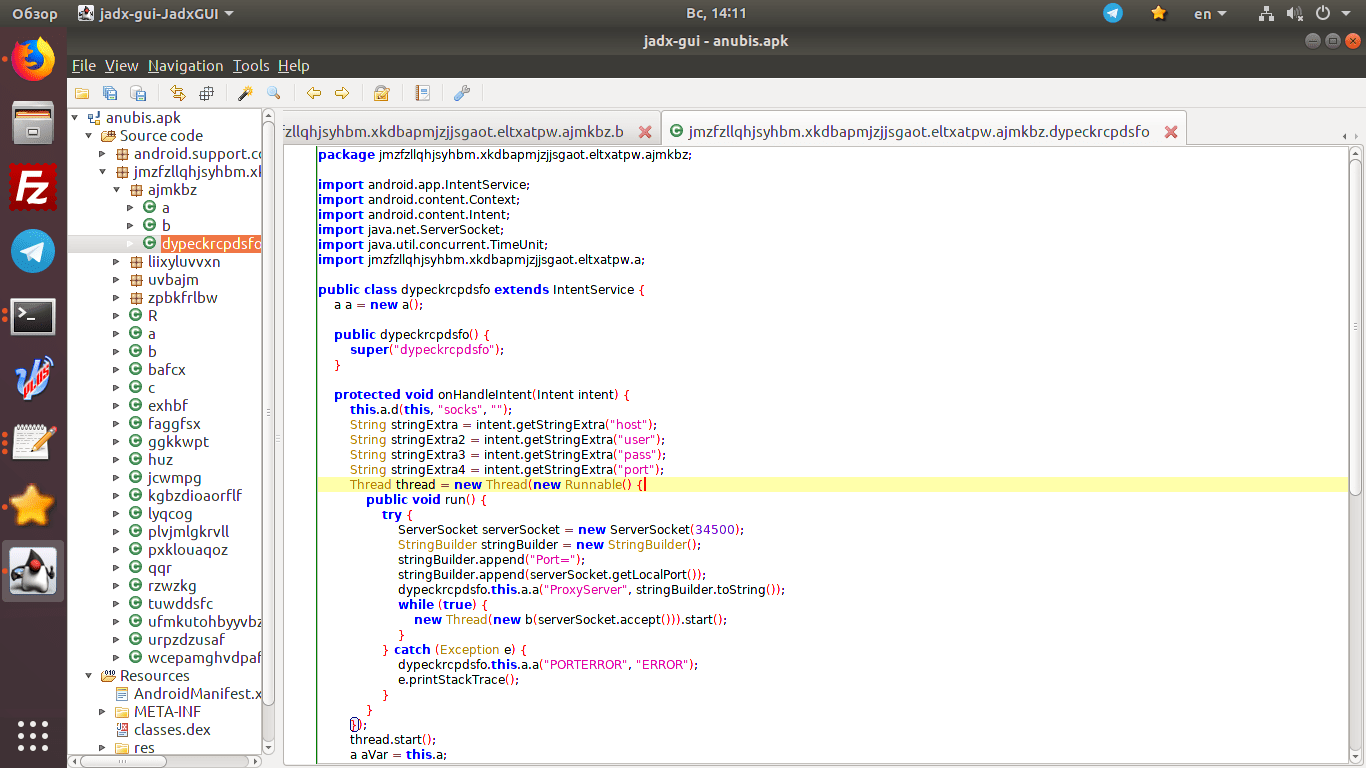This screenshot has height=768, width=1366.
Task: Collapse the Source code tree node
Action: [88, 136]
